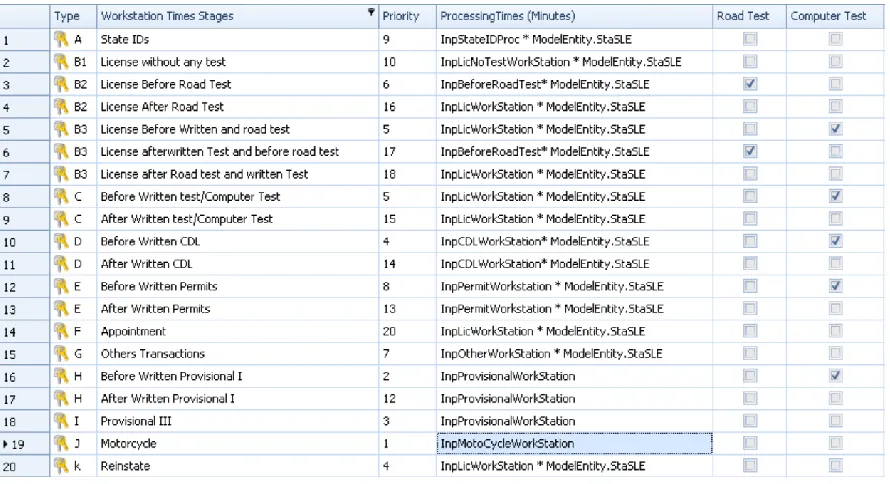Click 'After Written CDL' stage cell
The image size is (890, 484).
[x=237, y=264]
